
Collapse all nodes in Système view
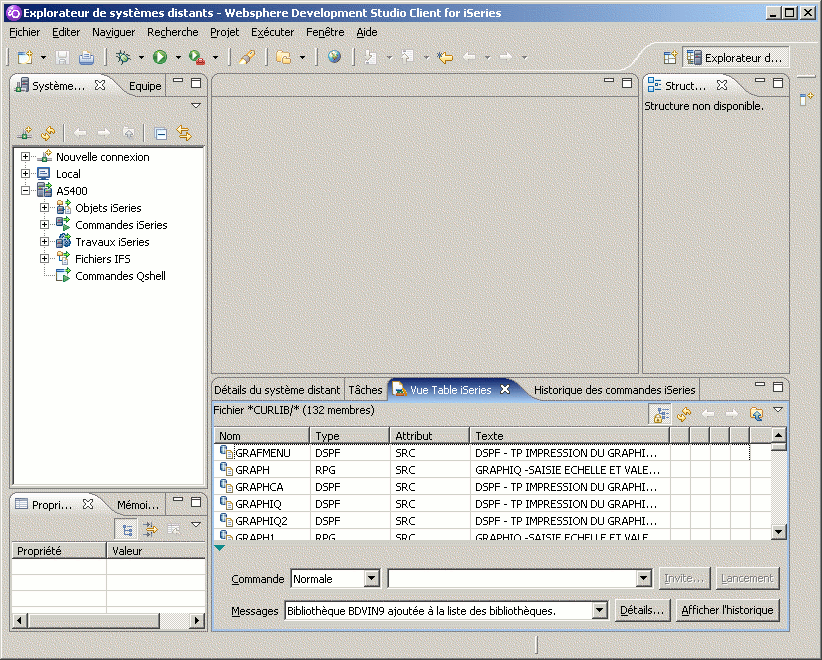160,133
